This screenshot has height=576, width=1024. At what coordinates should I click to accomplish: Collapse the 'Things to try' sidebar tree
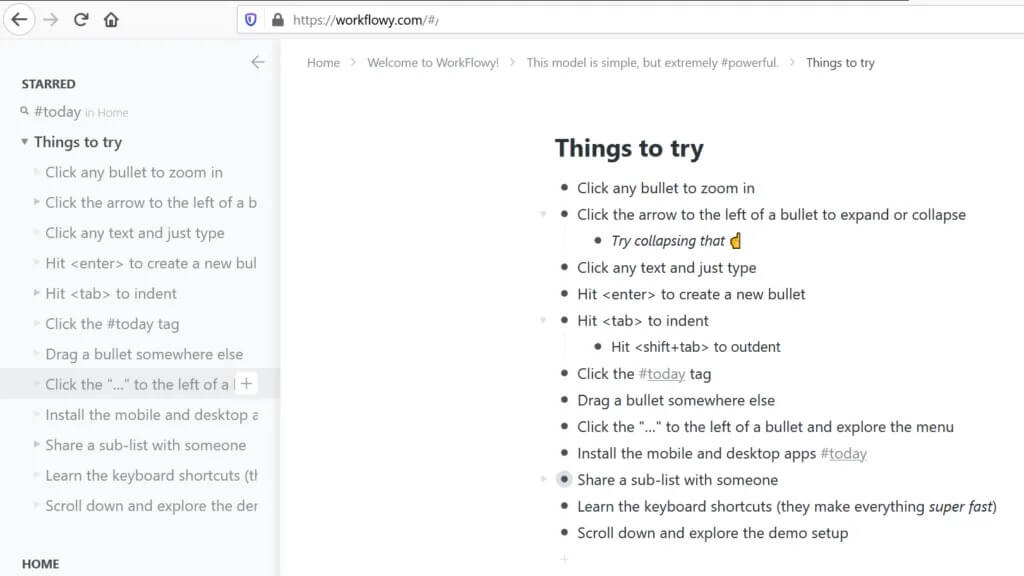tap(25, 142)
